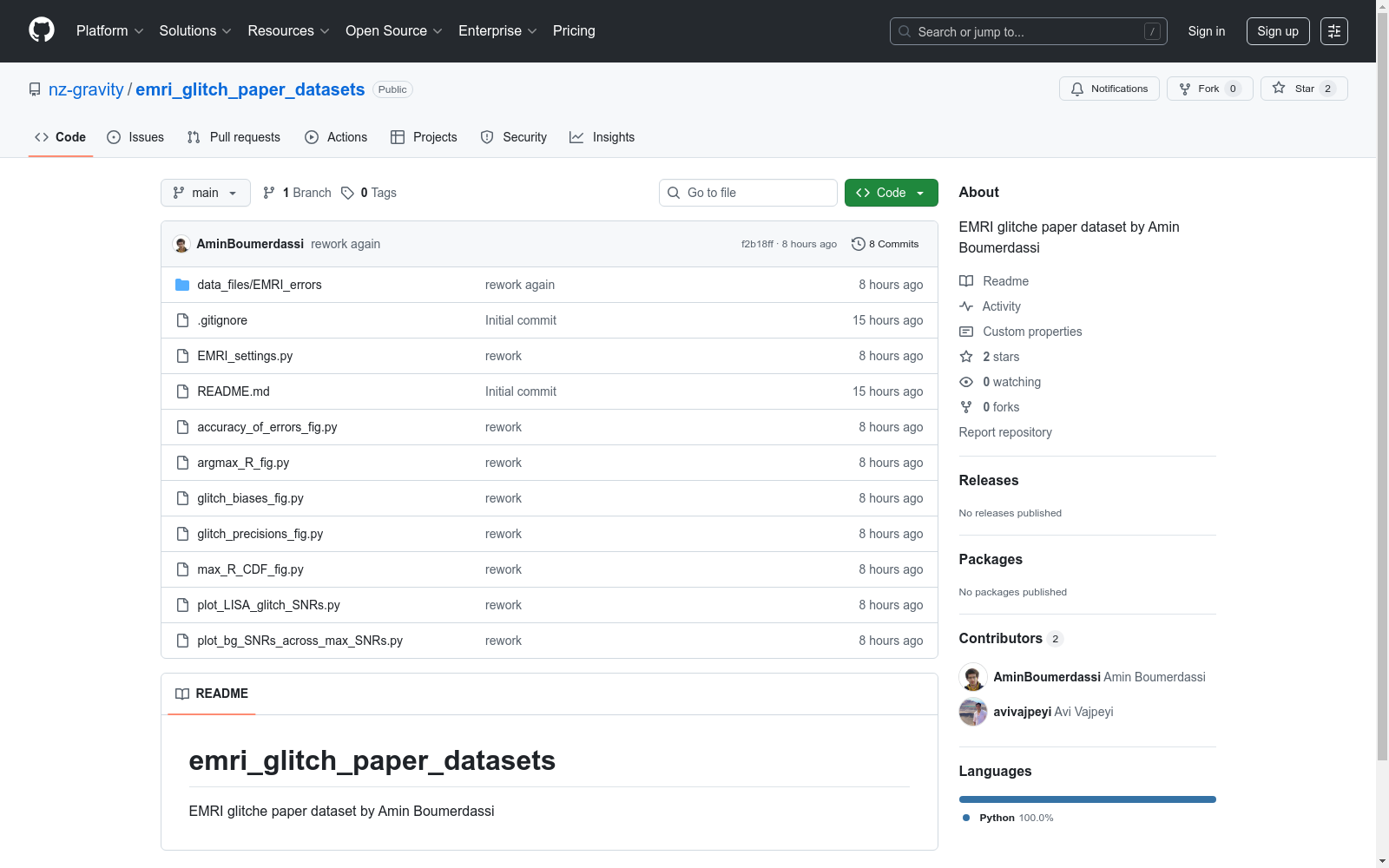The width and height of the screenshot is (1389, 868).
Task: Open the plot_bg_SNRs_across_max_SNRs.py file
Action: (x=300, y=641)
